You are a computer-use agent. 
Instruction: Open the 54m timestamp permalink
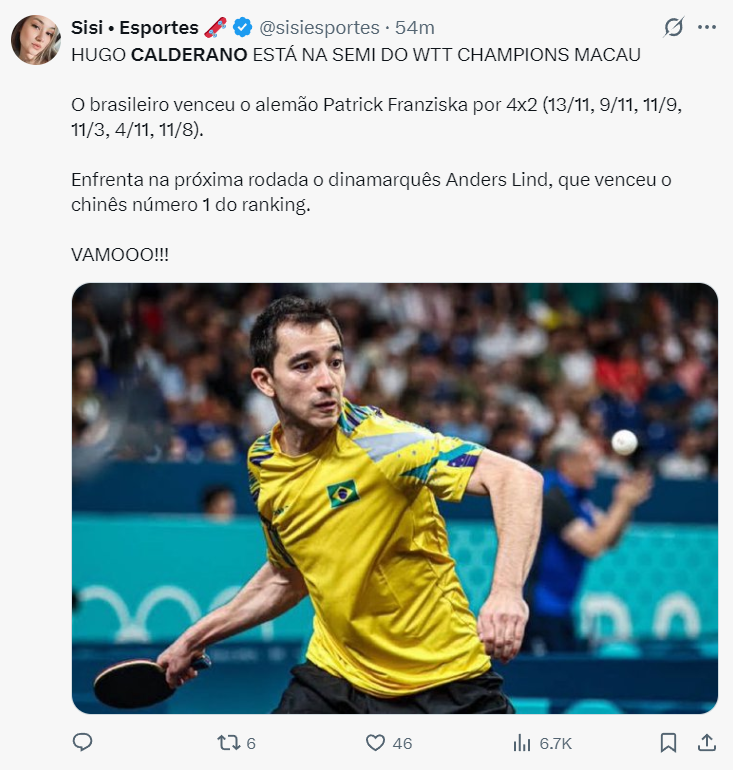point(415,28)
